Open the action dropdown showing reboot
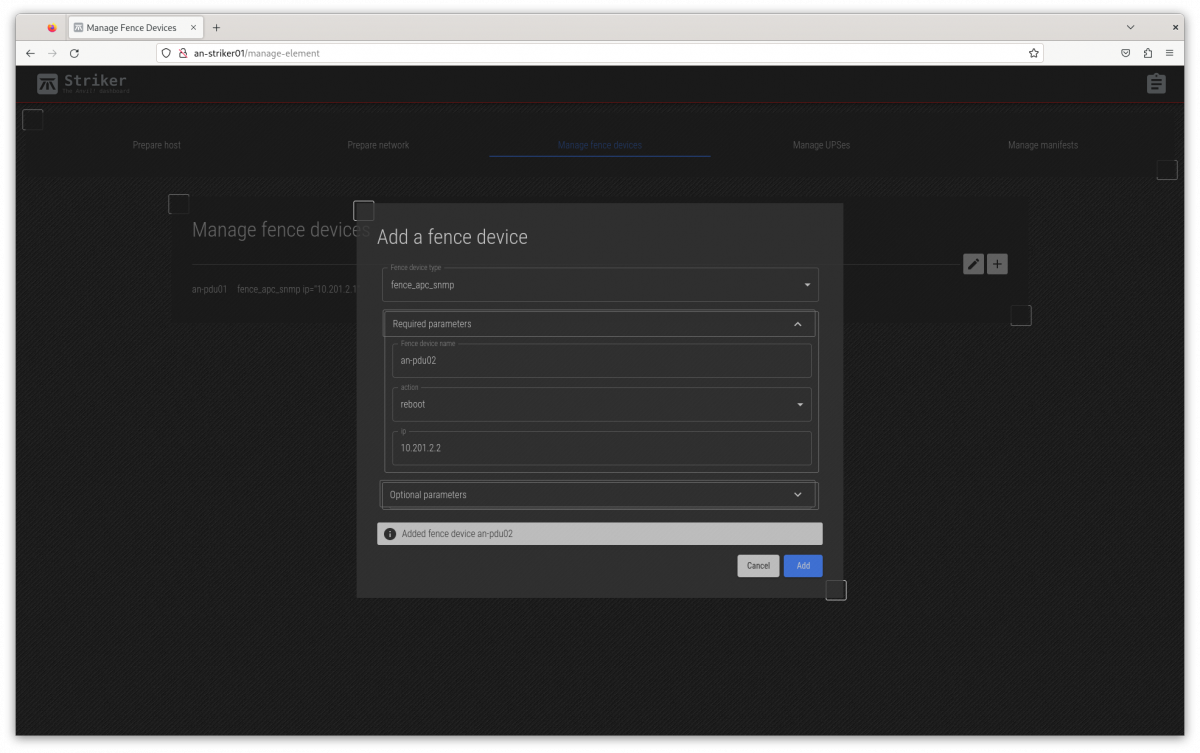This screenshot has height=753, width=1200. [601, 404]
